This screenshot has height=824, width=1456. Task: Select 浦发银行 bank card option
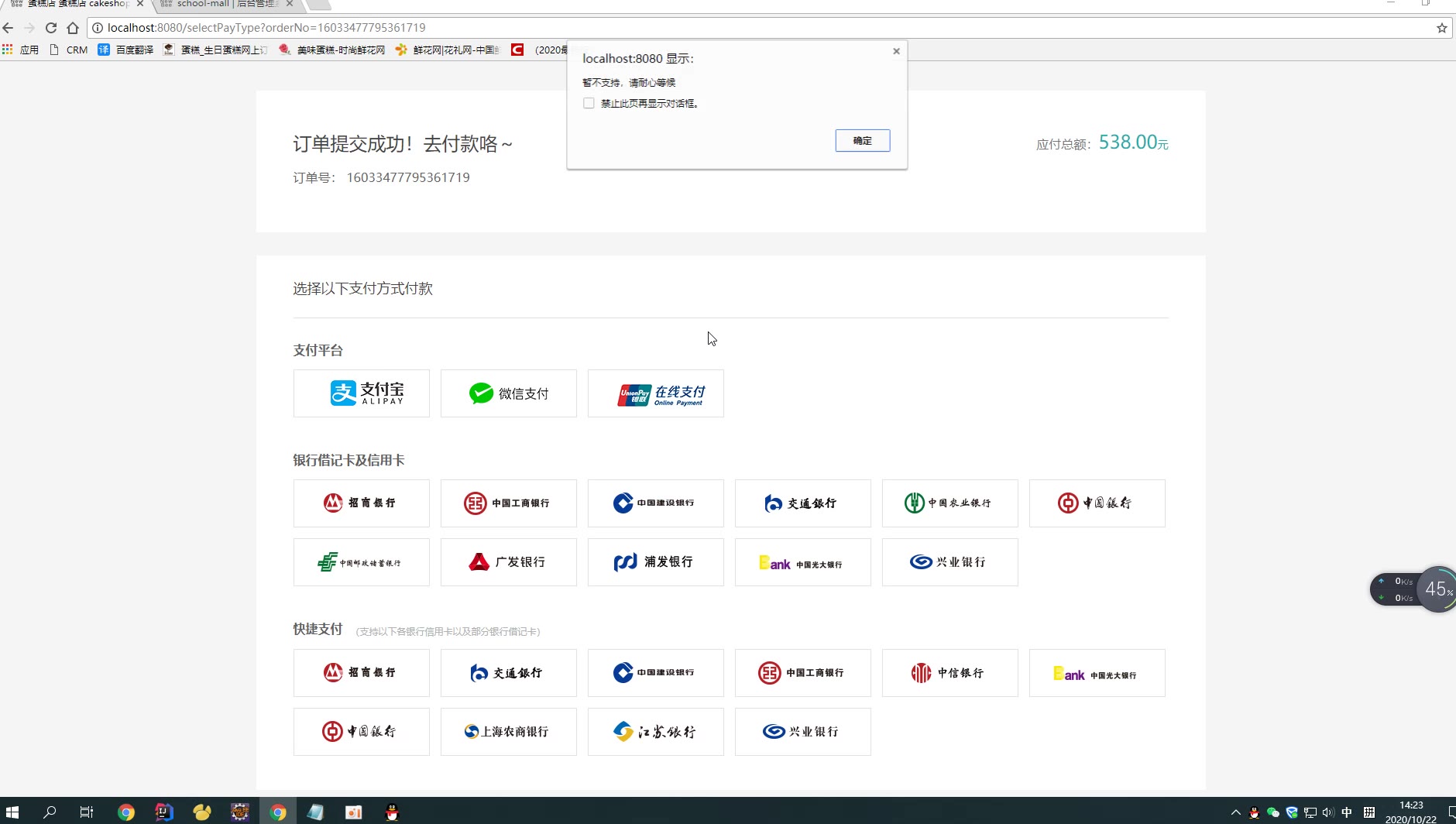click(656, 562)
